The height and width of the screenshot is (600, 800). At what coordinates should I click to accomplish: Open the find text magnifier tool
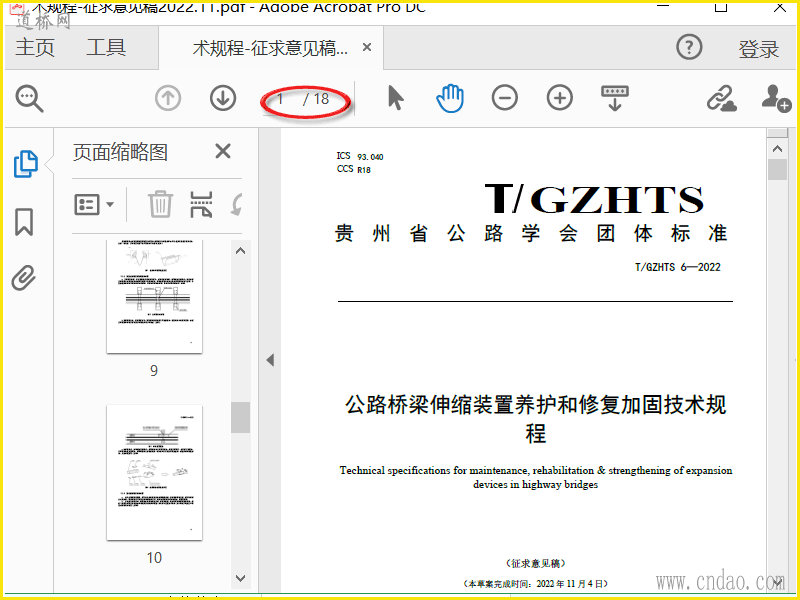coord(29,98)
